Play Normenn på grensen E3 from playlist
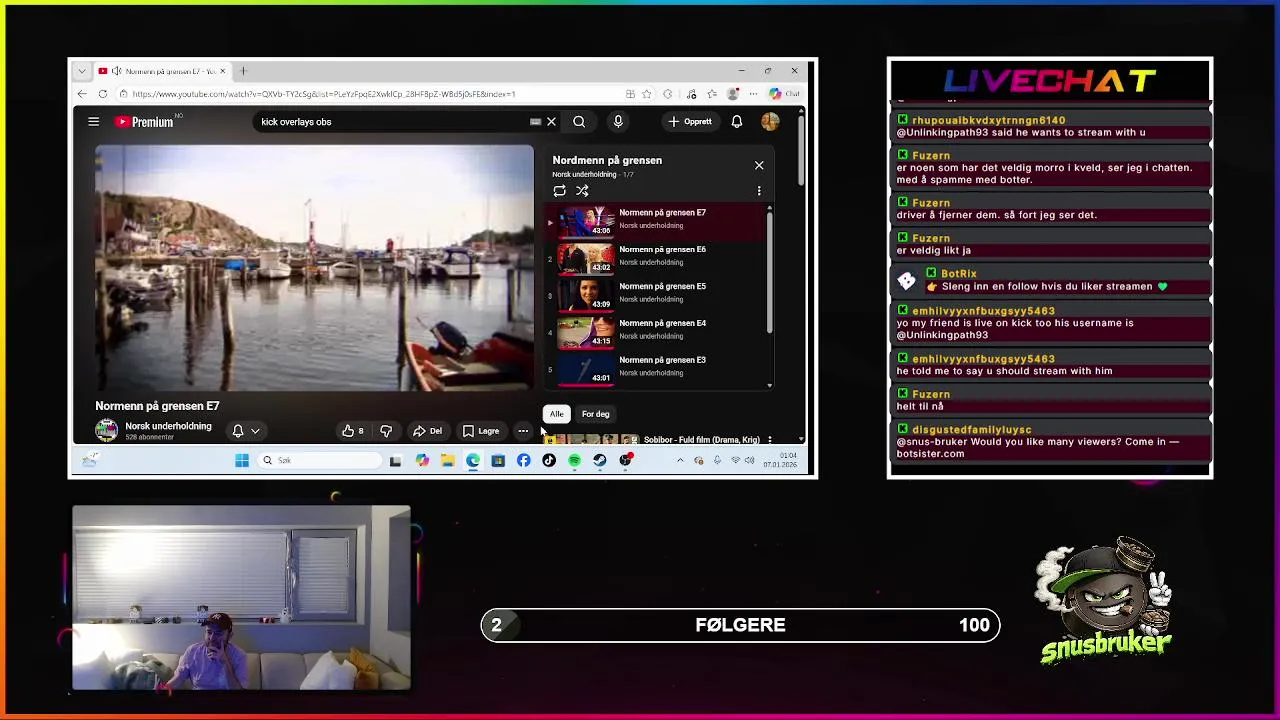1280x720 pixels. [x=657, y=368]
